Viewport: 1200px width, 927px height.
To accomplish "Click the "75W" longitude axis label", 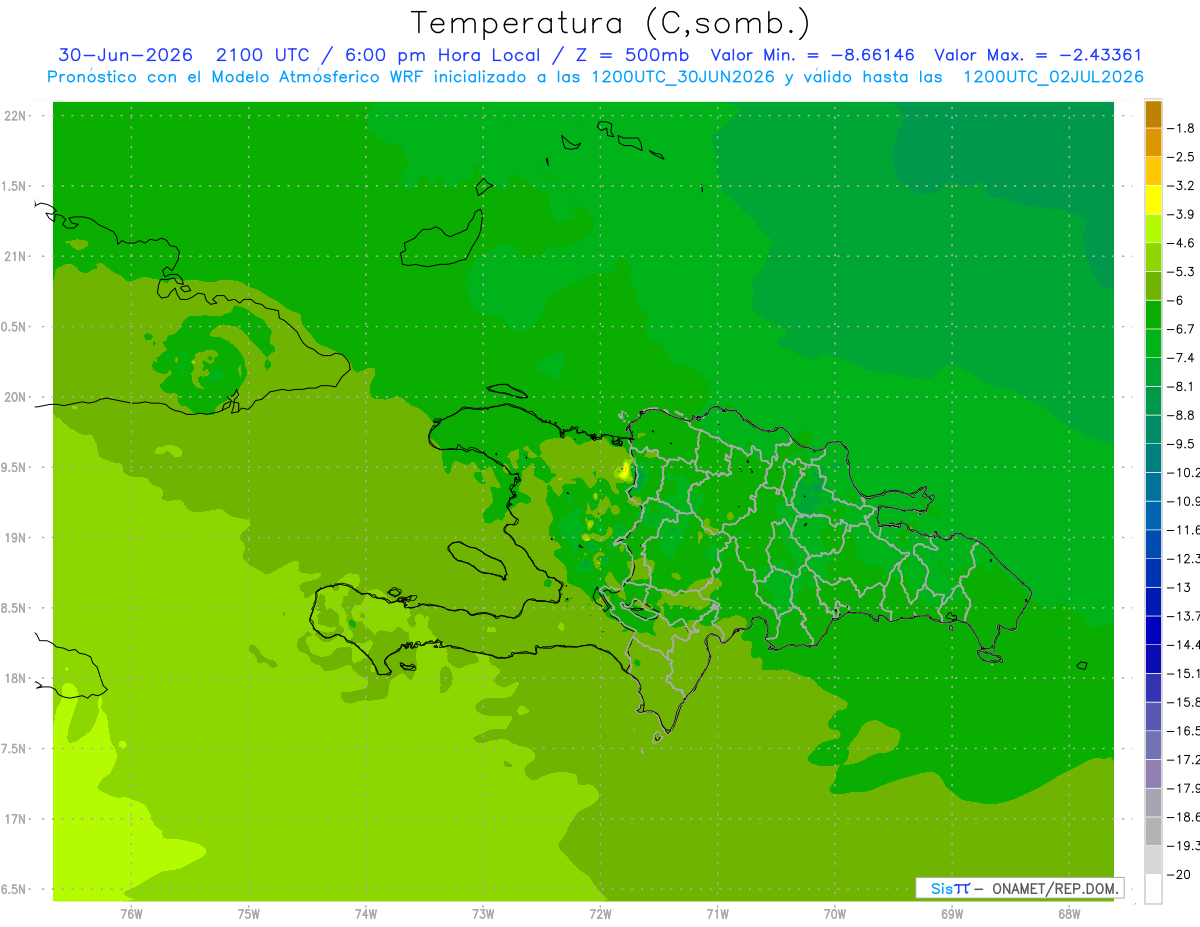I will tap(249, 914).
